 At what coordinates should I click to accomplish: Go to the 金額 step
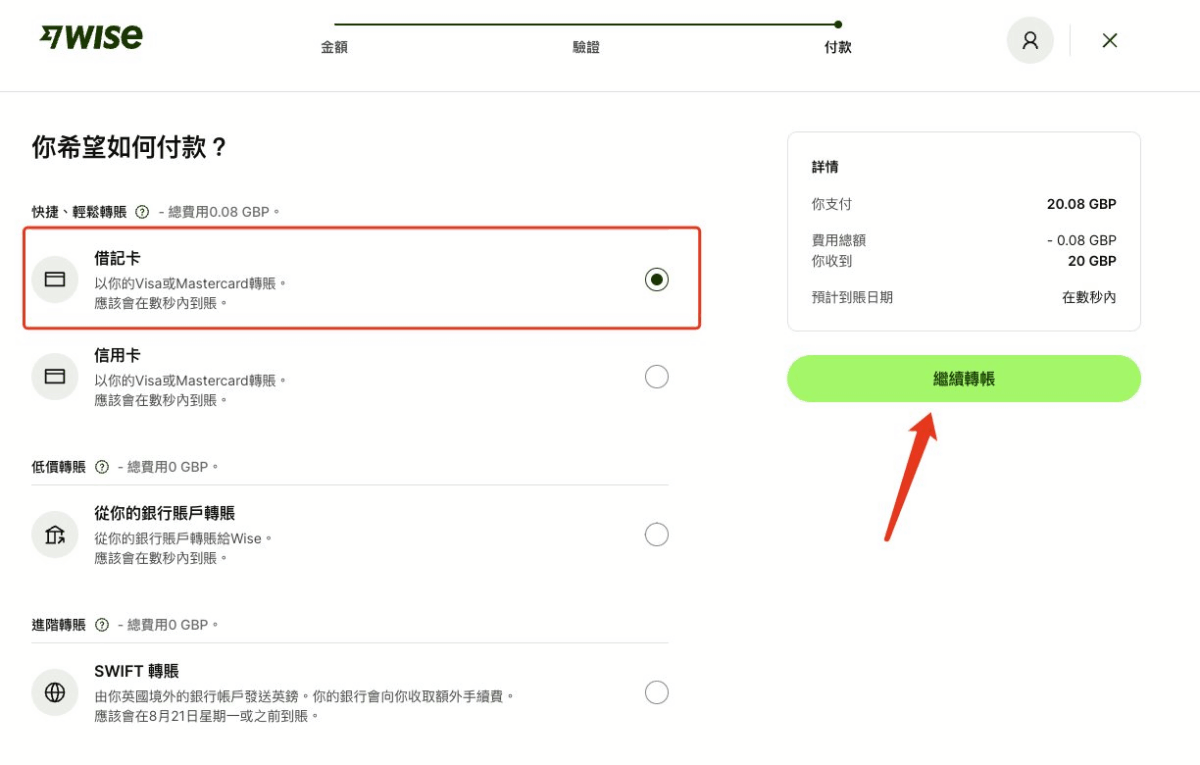pos(334,47)
